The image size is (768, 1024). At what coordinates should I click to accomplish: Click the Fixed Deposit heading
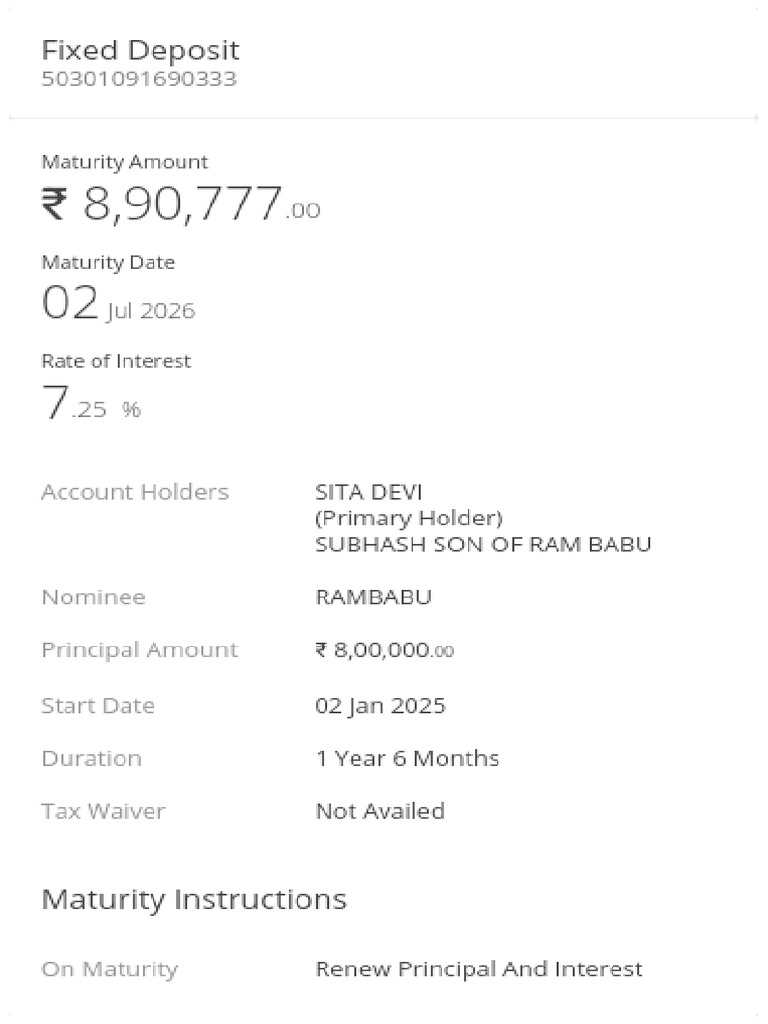click(140, 50)
